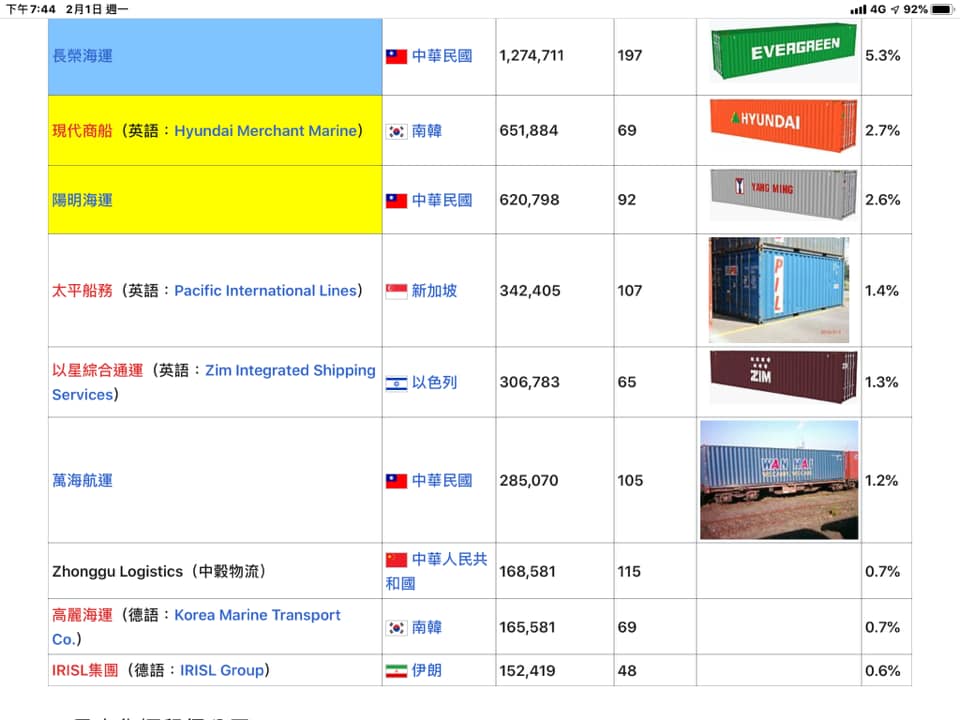Select the 285,070 capacity value
Viewport: 960px width, 720px height.
529,481
